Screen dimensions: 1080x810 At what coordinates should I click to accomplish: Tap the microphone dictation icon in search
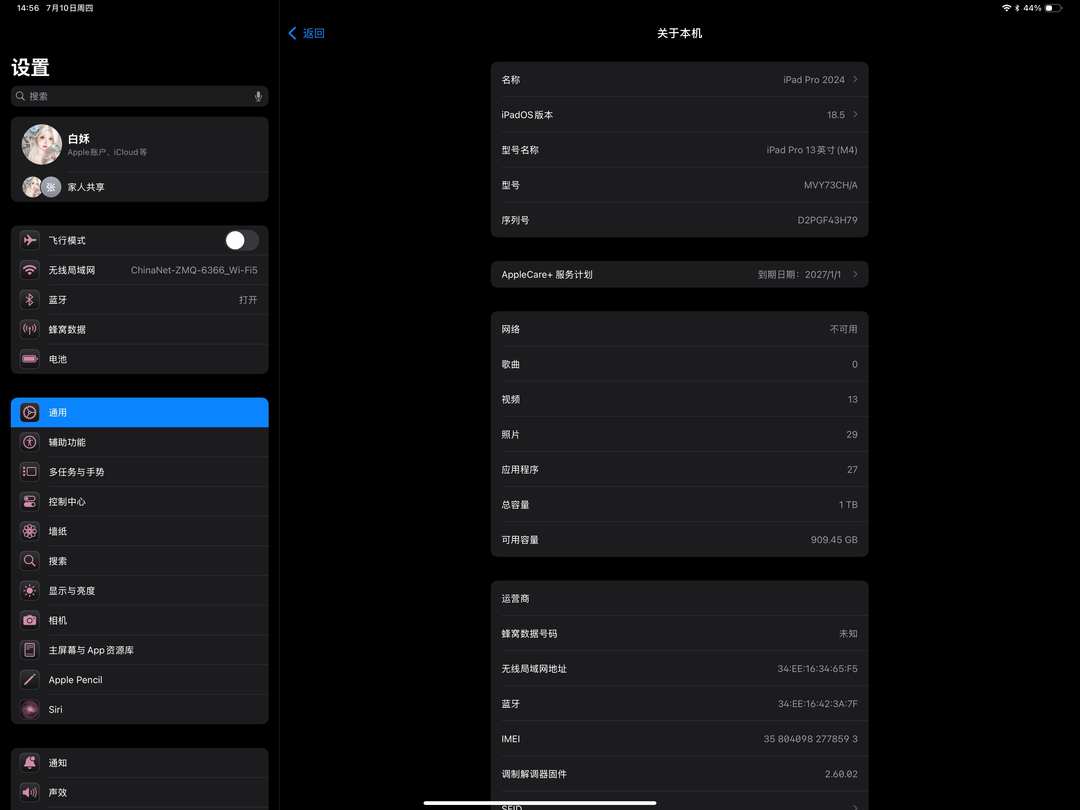click(258, 96)
